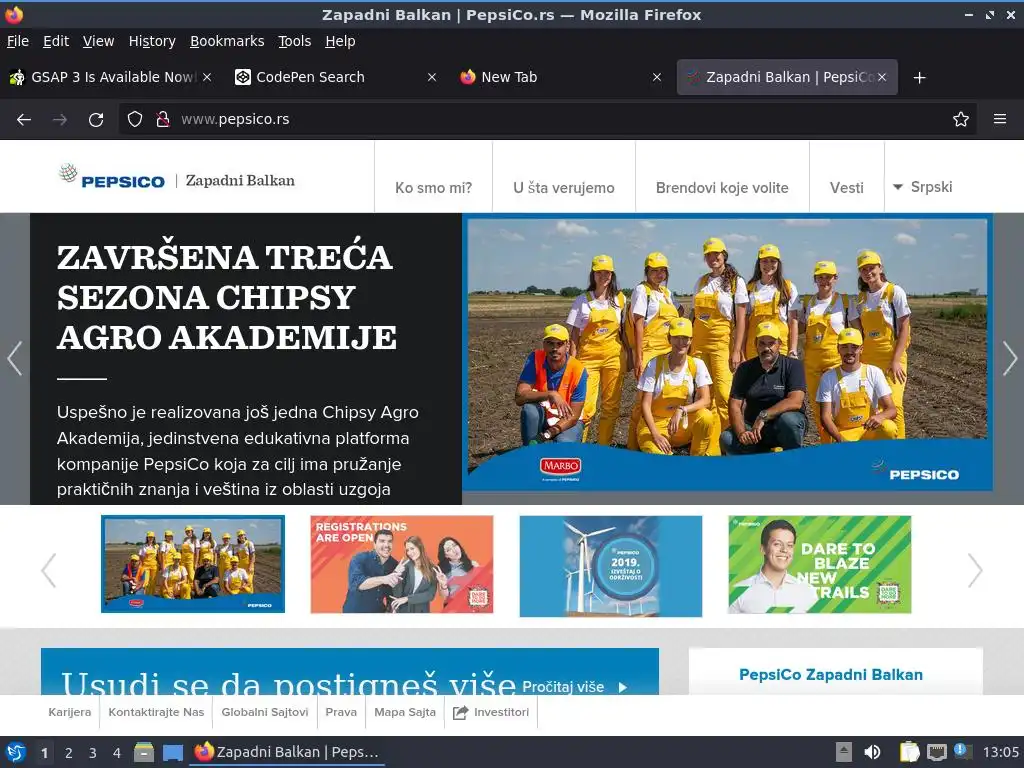
Task: Select the Registrations Are Open thumbnail
Action: [402, 564]
